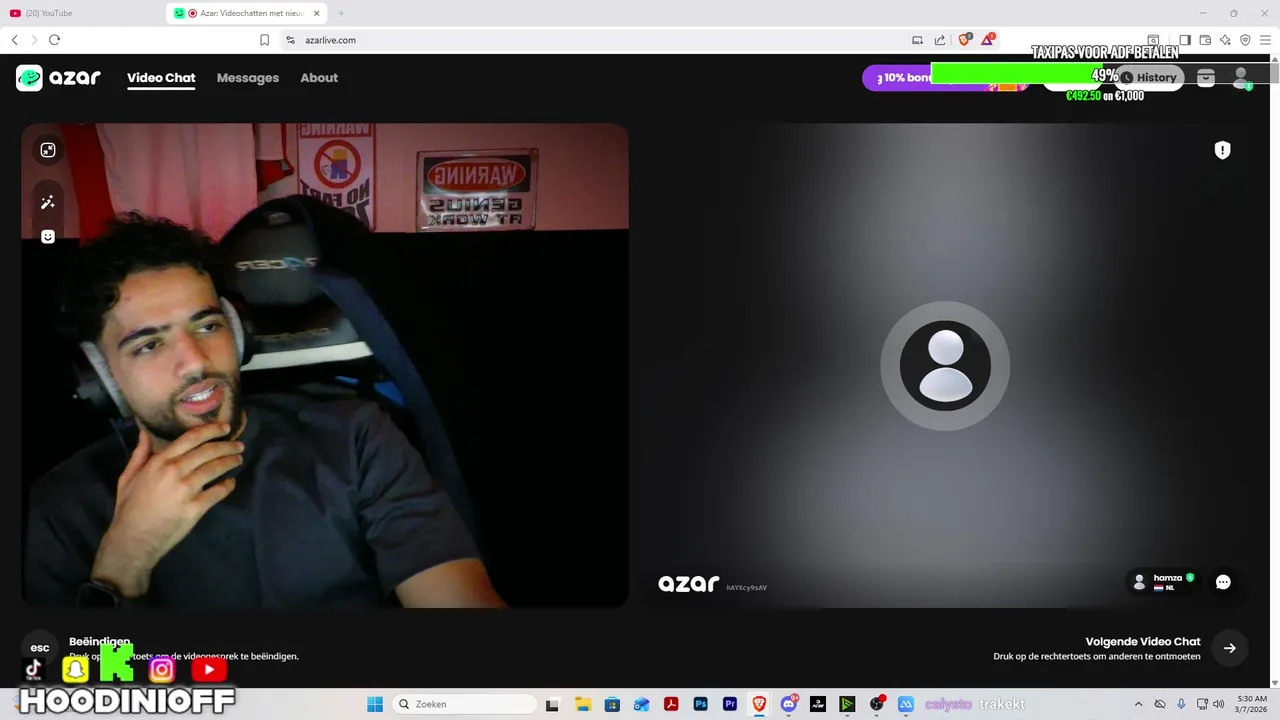1280x720 pixels.
Task: Show hidden system tray icons
Action: click(1138, 704)
